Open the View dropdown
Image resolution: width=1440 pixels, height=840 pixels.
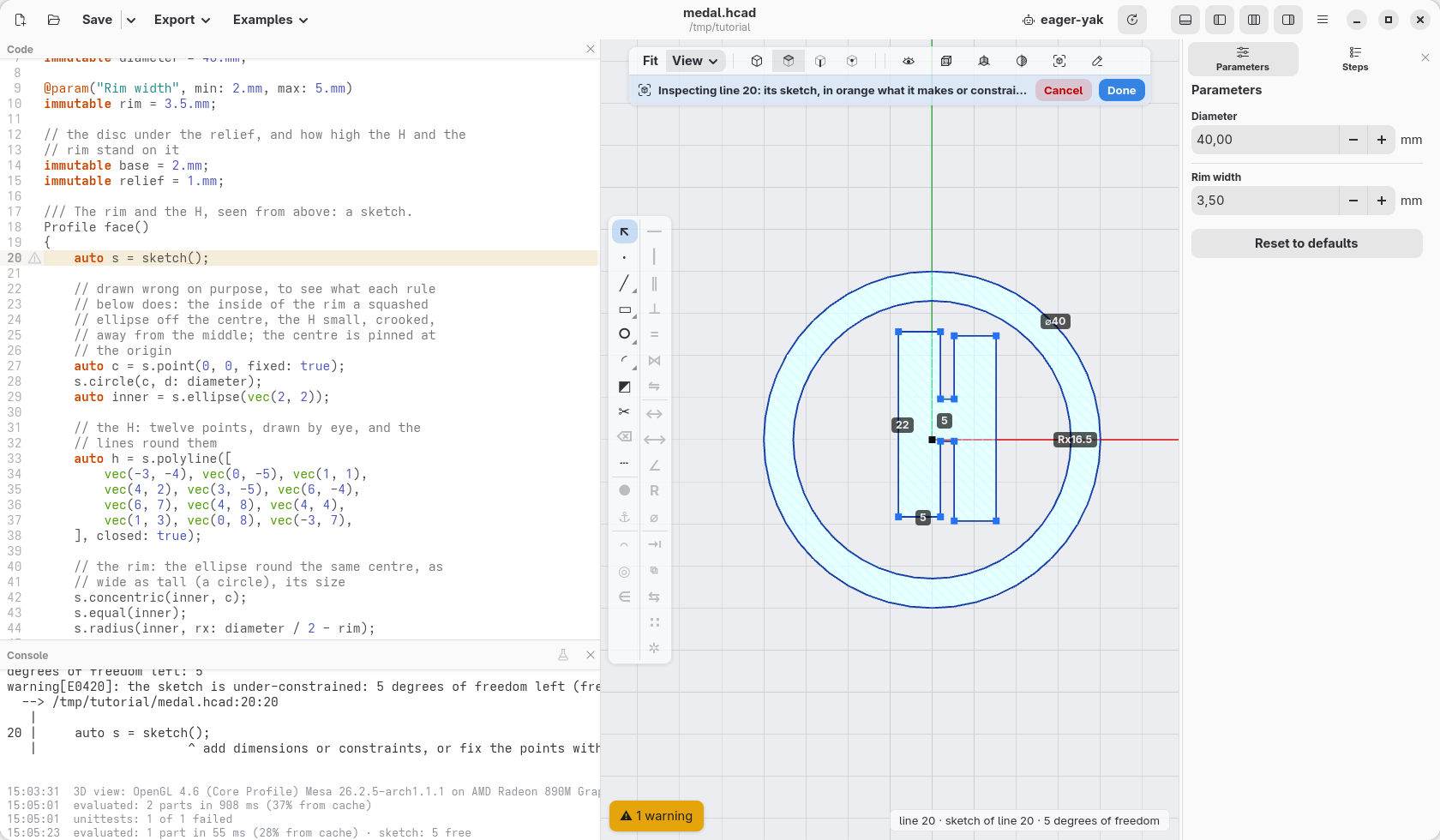pos(695,61)
